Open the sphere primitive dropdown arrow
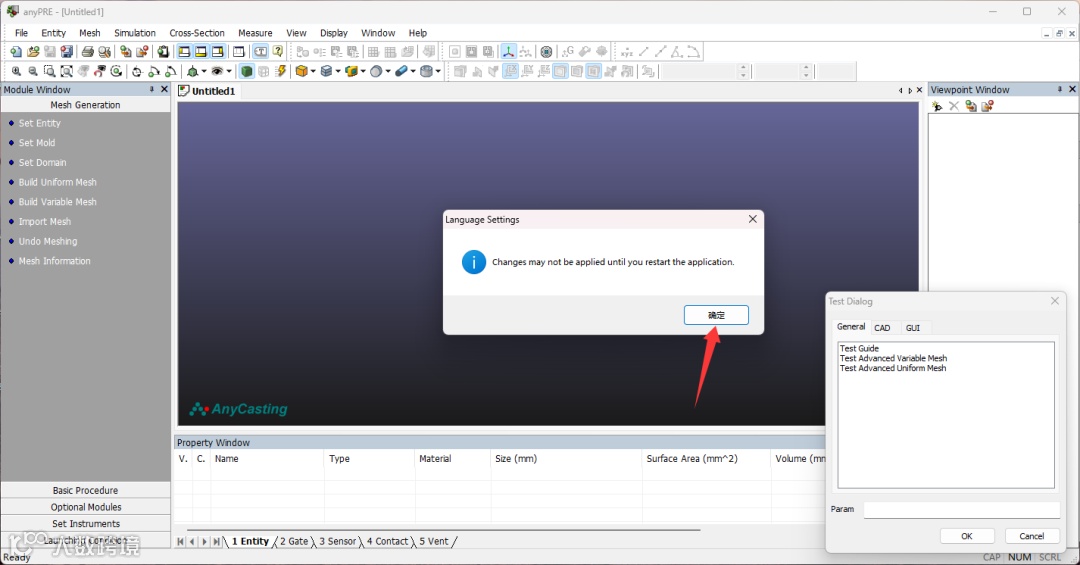This screenshot has height=565, width=1080. coord(388,71)
